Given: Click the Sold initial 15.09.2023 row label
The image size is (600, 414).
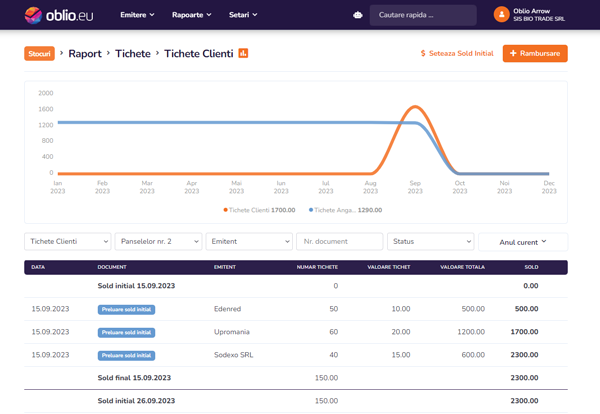Looking at the screenshot, I should point(136,286).
